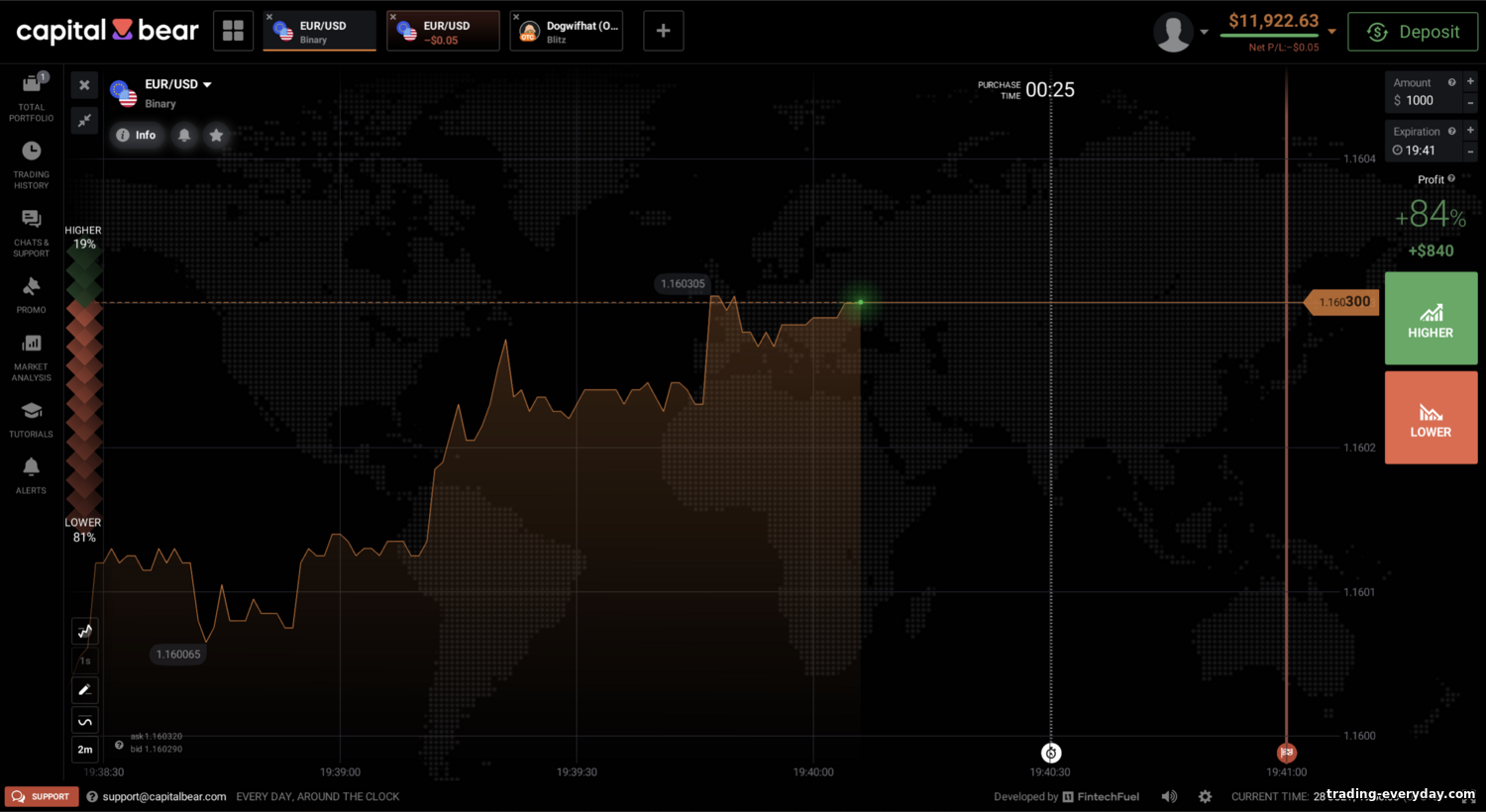The width and height of the screenshot is (1486, 812).
Task: Open the Tutorials graduation cap icon
Action: tap(31, 420)
